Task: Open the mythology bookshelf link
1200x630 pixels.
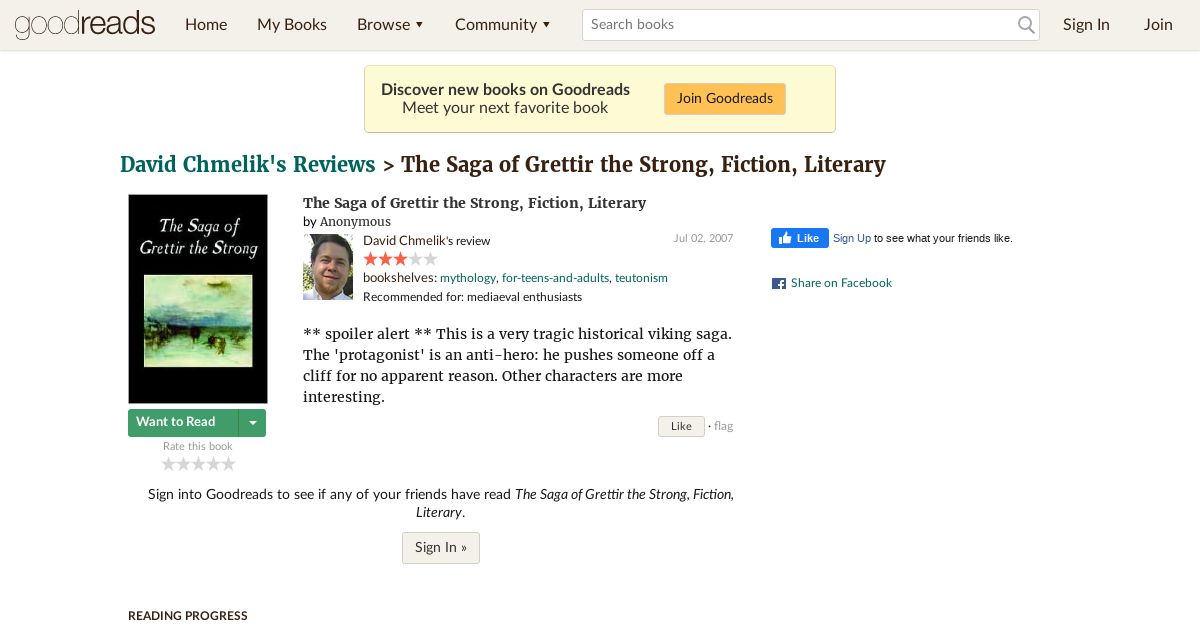Action: coord(468,278)
